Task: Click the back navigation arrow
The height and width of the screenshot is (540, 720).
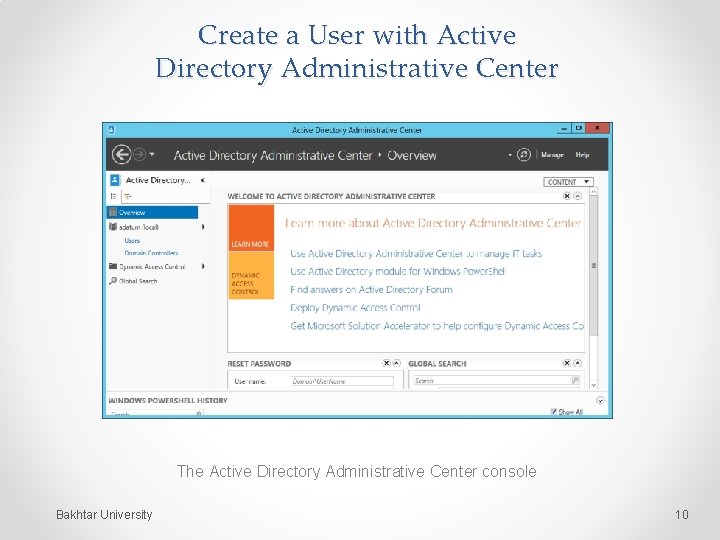Action: 122,154
